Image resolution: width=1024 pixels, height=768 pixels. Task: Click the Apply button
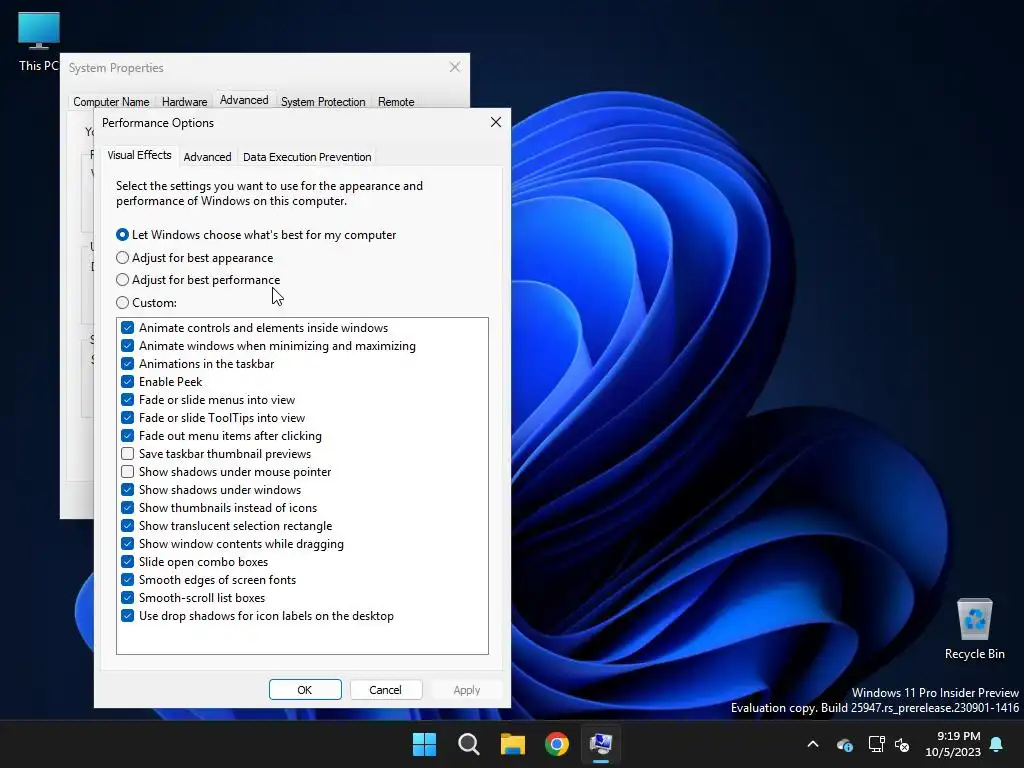click(x=466, y=690)
